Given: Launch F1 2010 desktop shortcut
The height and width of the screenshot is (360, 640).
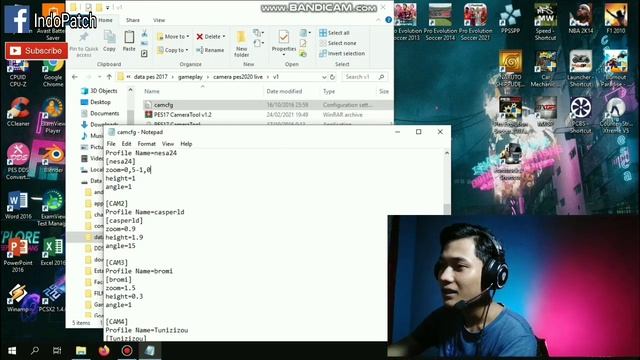Looking at the screenshot, I should [x=616, y=19].
